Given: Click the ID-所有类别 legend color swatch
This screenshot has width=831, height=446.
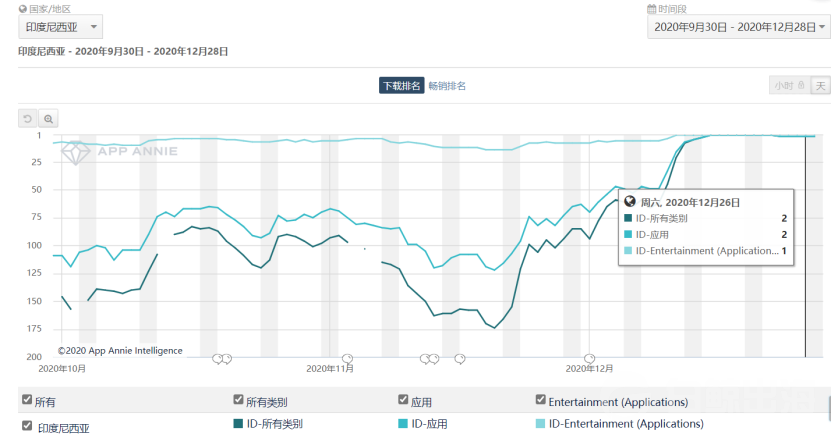Looking at the screenshot, I should [238, 424].
